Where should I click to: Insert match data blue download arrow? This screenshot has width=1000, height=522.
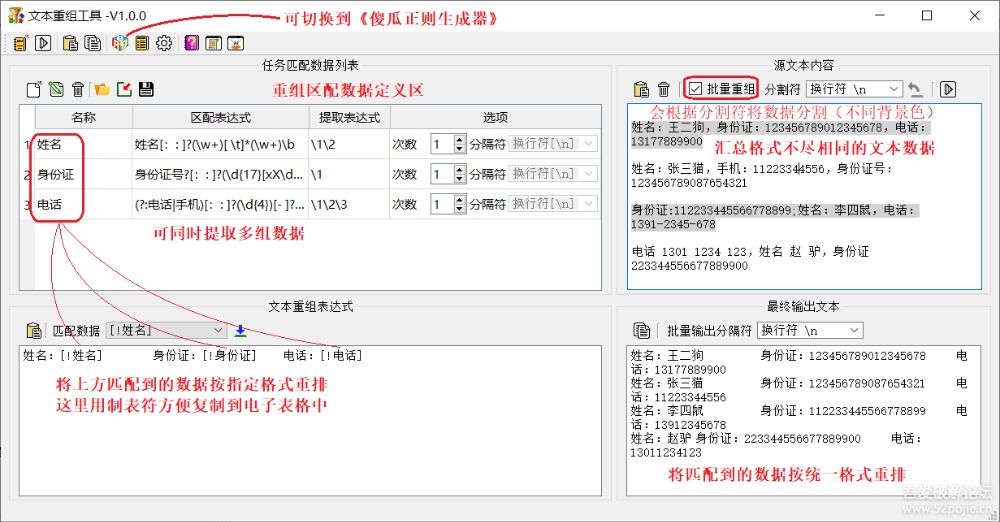coord(240,331)
